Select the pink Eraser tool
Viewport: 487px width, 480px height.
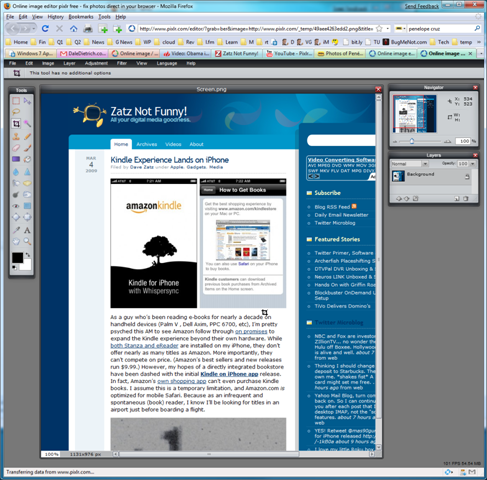16,148
